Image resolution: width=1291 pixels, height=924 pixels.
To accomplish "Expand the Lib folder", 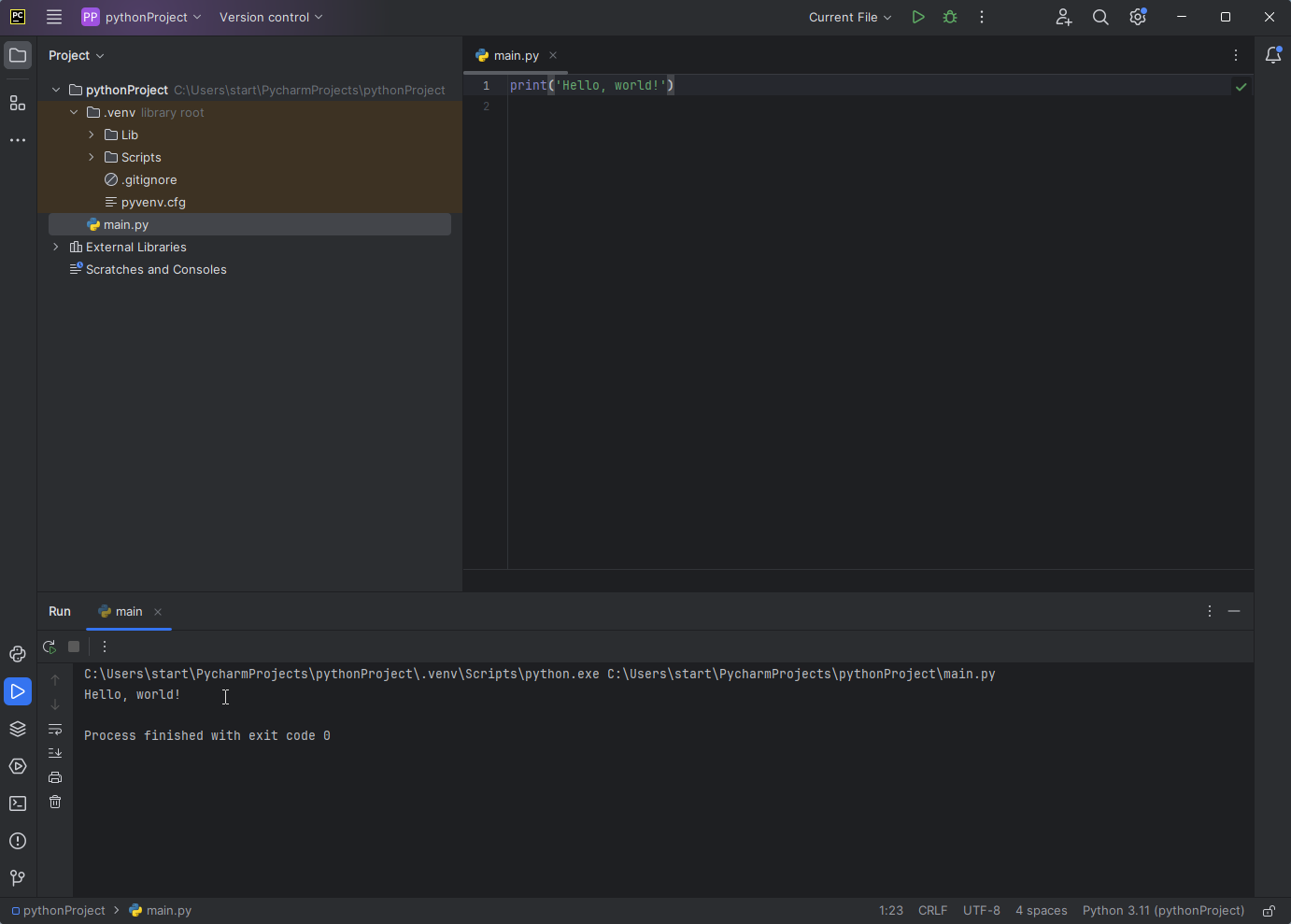I will [x=92, y=135].
